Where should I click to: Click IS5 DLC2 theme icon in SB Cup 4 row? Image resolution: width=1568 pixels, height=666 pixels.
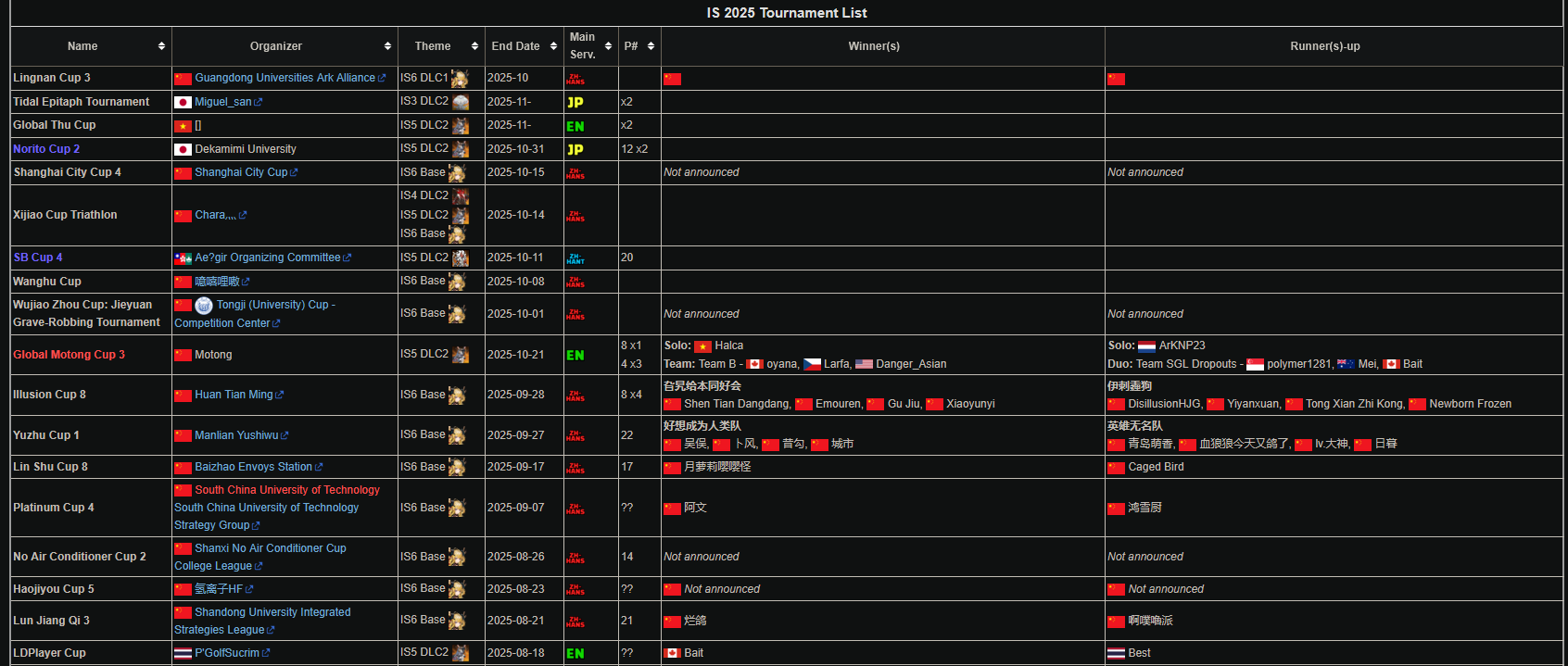(x=461, y=258)
